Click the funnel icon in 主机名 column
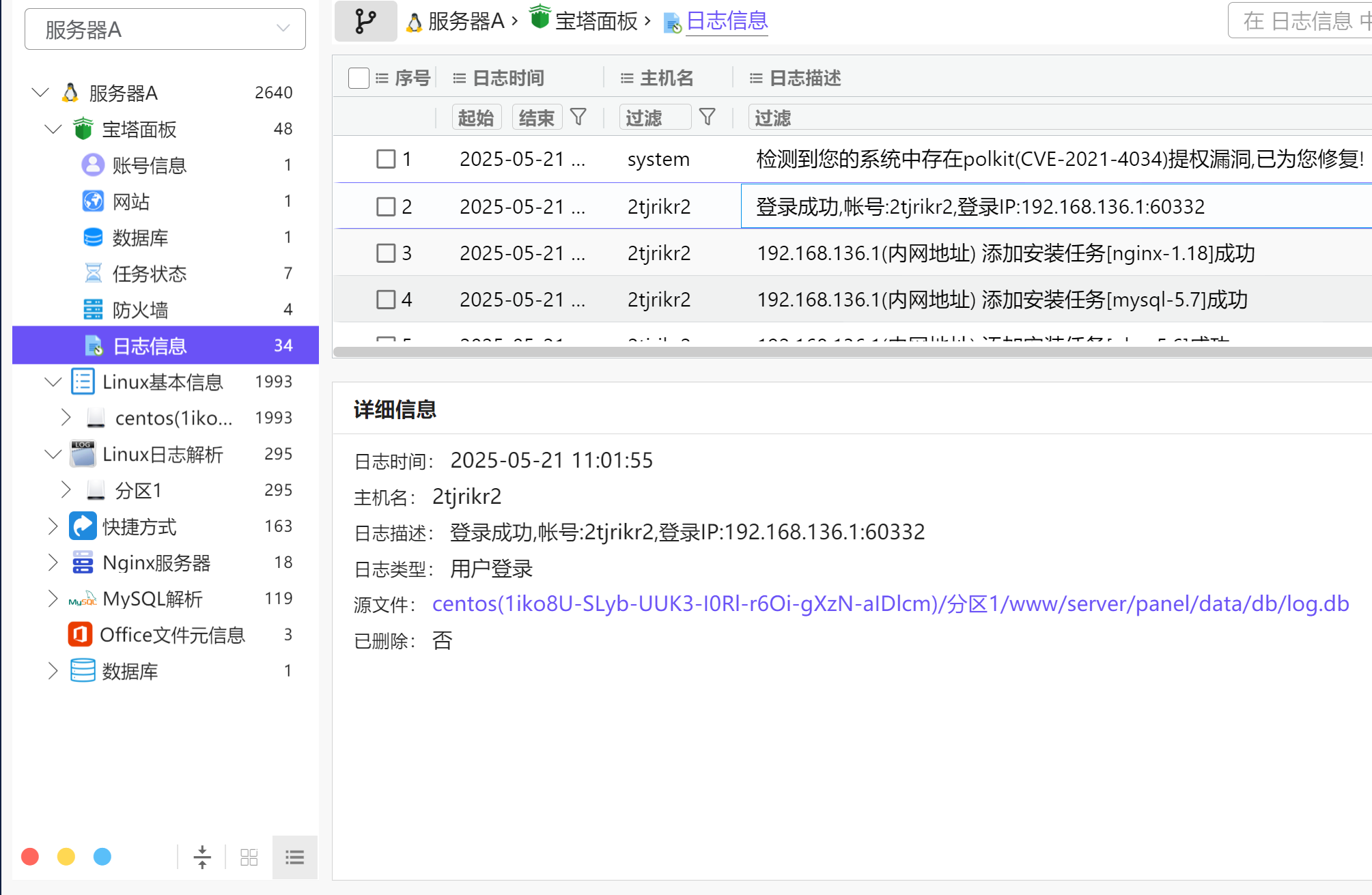Image resolution: width=1372 pixels, height=895 pixels. coord(707,117)
